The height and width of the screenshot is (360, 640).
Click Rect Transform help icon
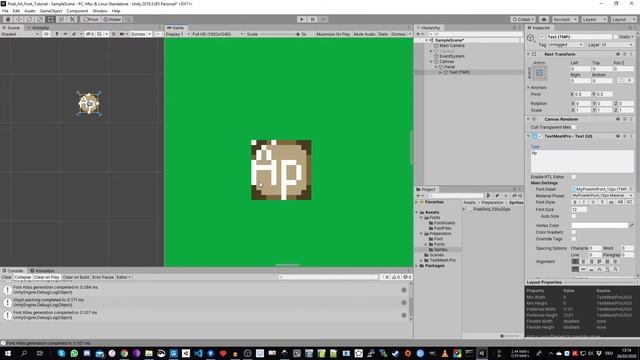(x=618, y=54)
